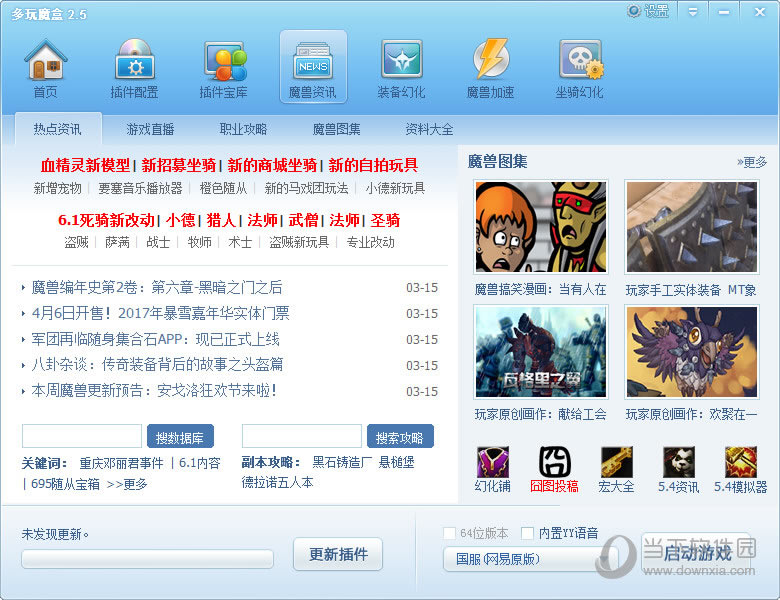The height and width of the screenshot is (600, 780).
Task: Open news 本周魔兽更新预告
Action: [154, 391]
